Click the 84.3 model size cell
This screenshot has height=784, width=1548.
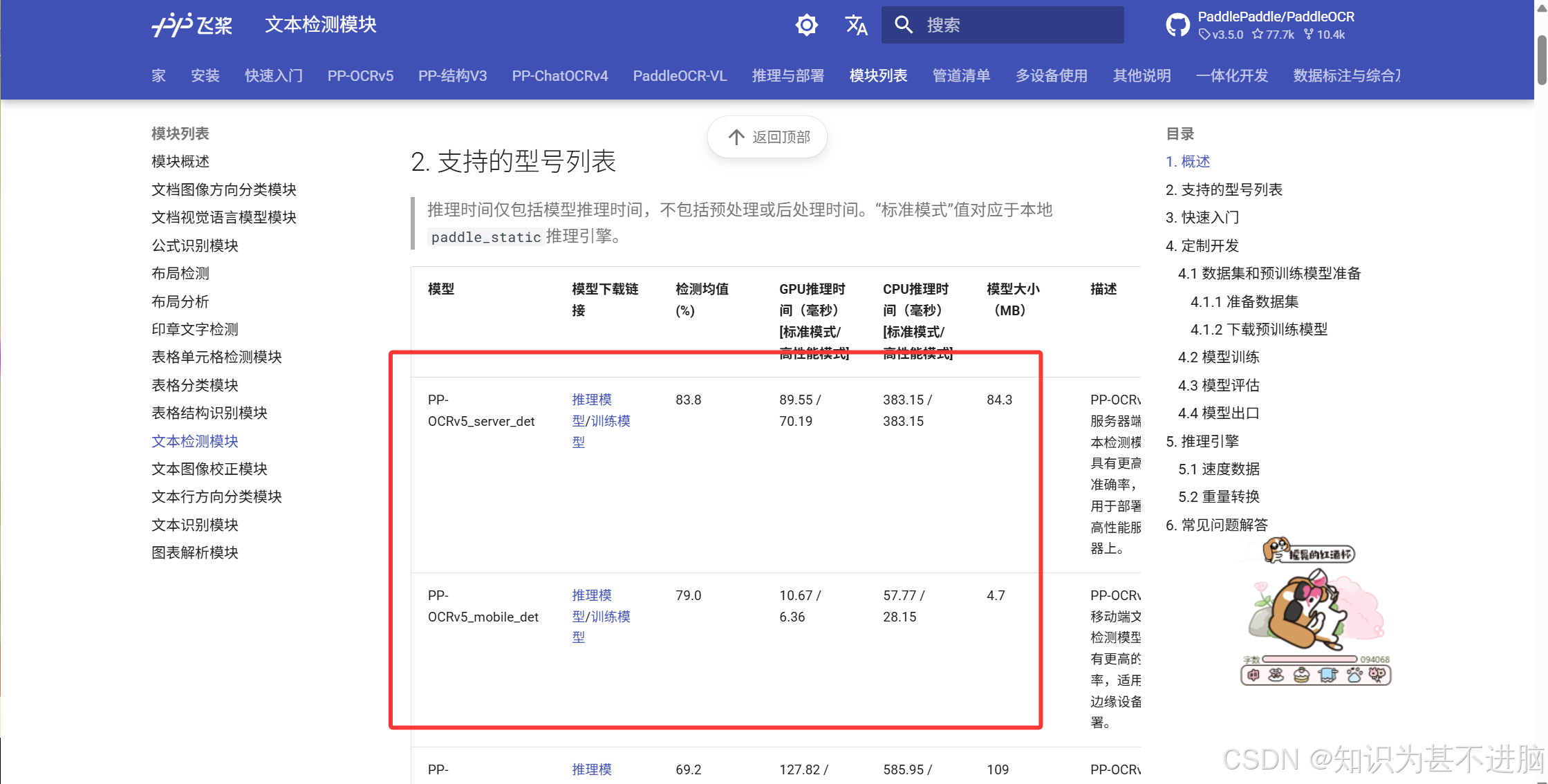[x=999, y=400]
